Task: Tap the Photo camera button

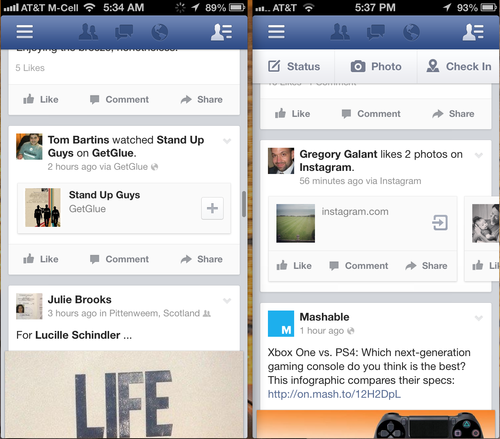Action: coord(376,66)
